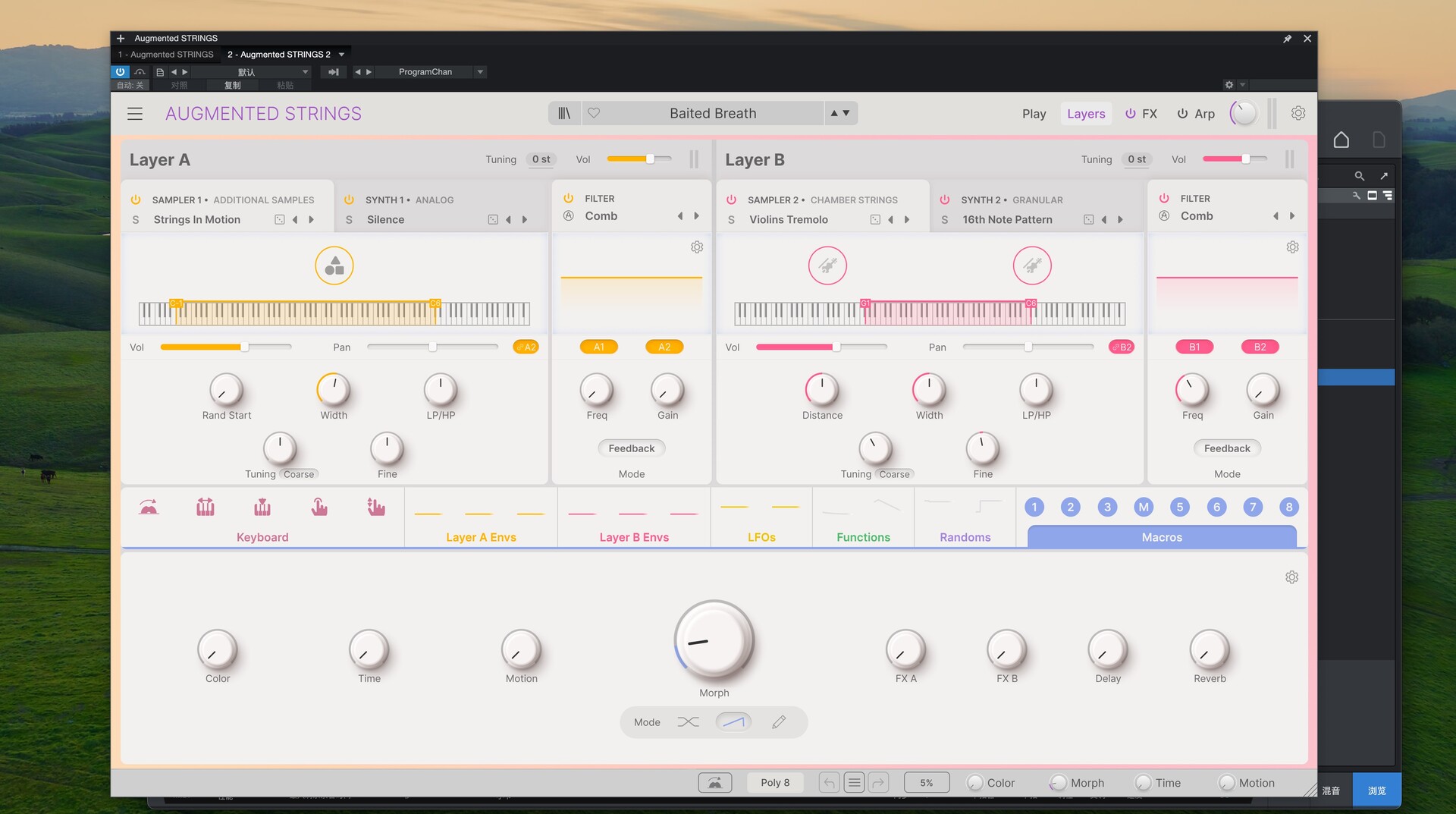Toggle Layer B Filter power button
The height and width of the screenshot is (814, 1456).
[x=1164, y=199]
